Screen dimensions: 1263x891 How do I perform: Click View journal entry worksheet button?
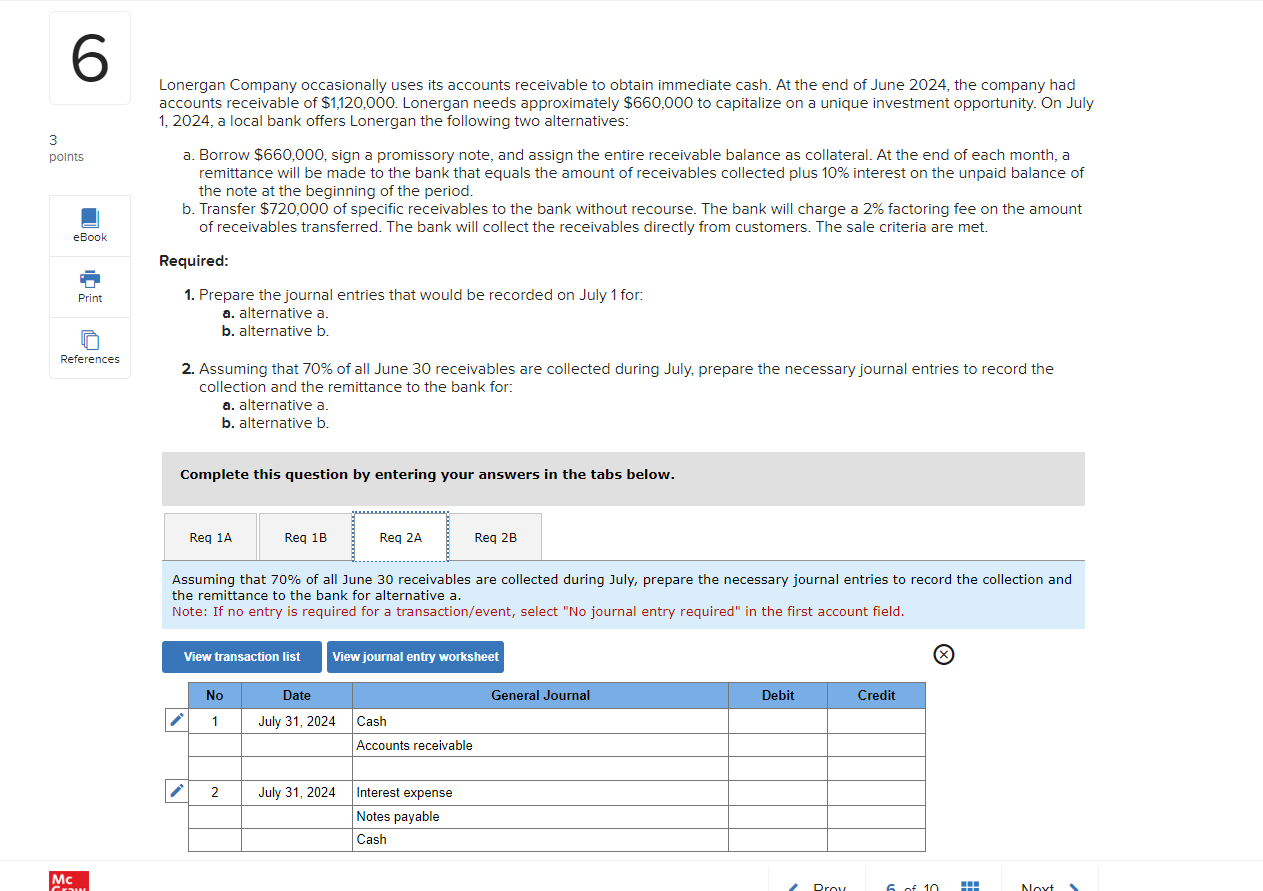(415, 657)
